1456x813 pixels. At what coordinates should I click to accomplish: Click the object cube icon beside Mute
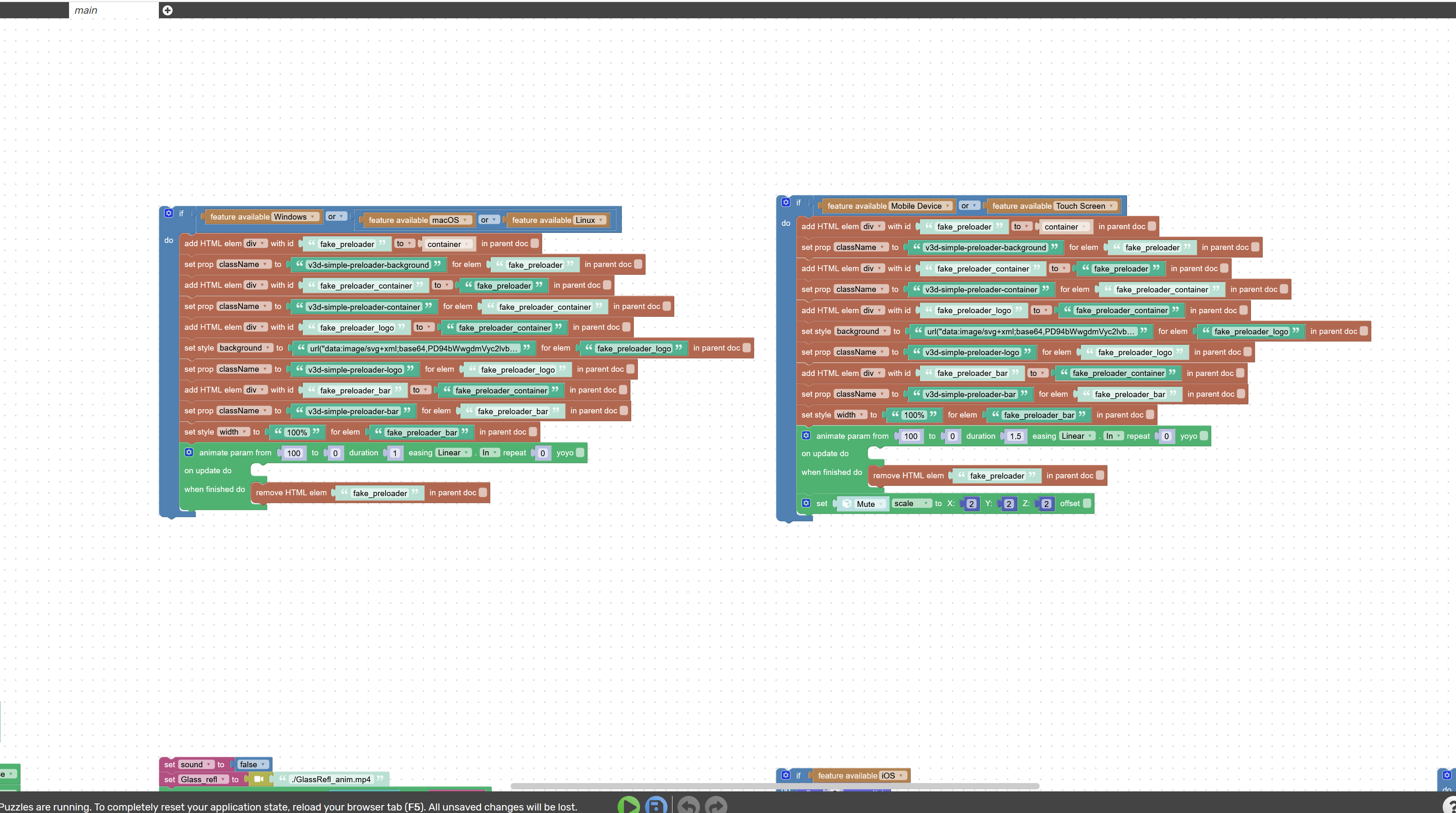(847, 504)
